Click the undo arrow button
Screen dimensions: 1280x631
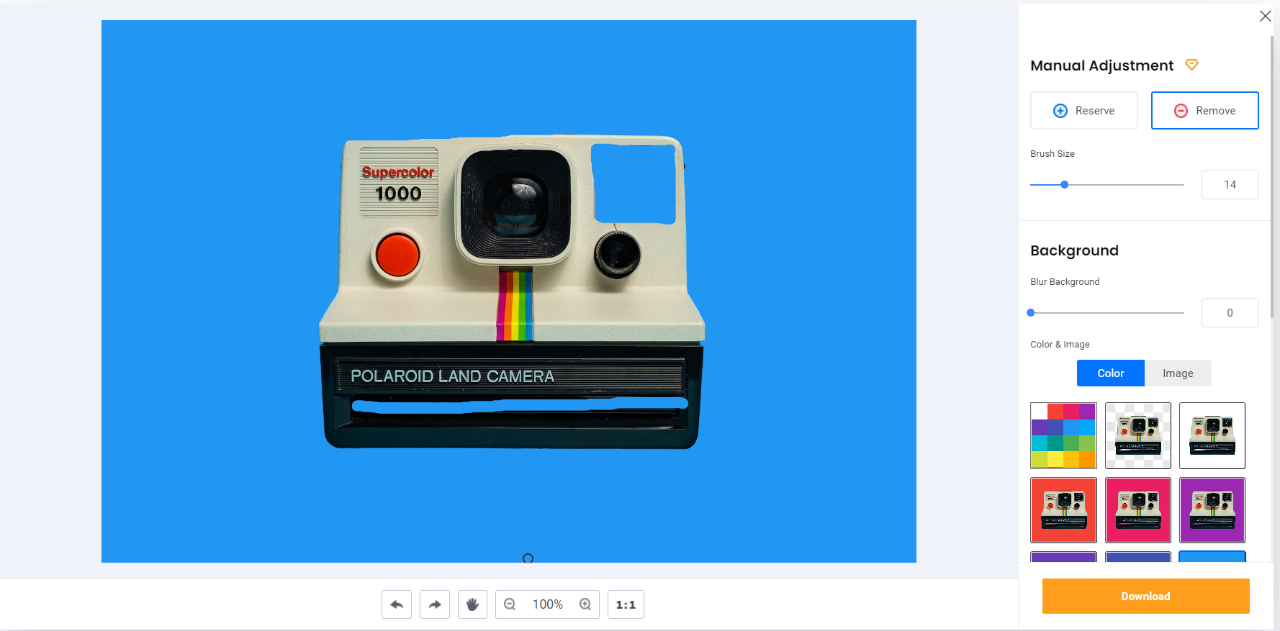[396, 604]
